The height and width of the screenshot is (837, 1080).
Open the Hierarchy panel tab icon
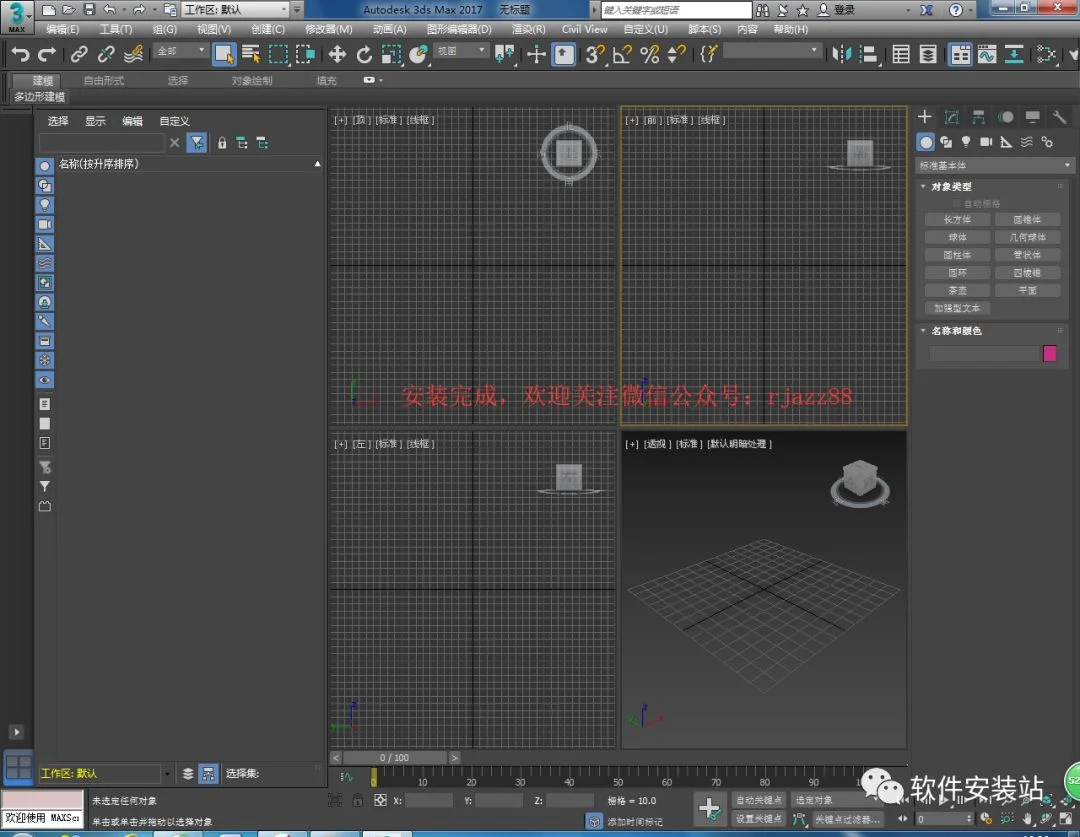(978, 117)
